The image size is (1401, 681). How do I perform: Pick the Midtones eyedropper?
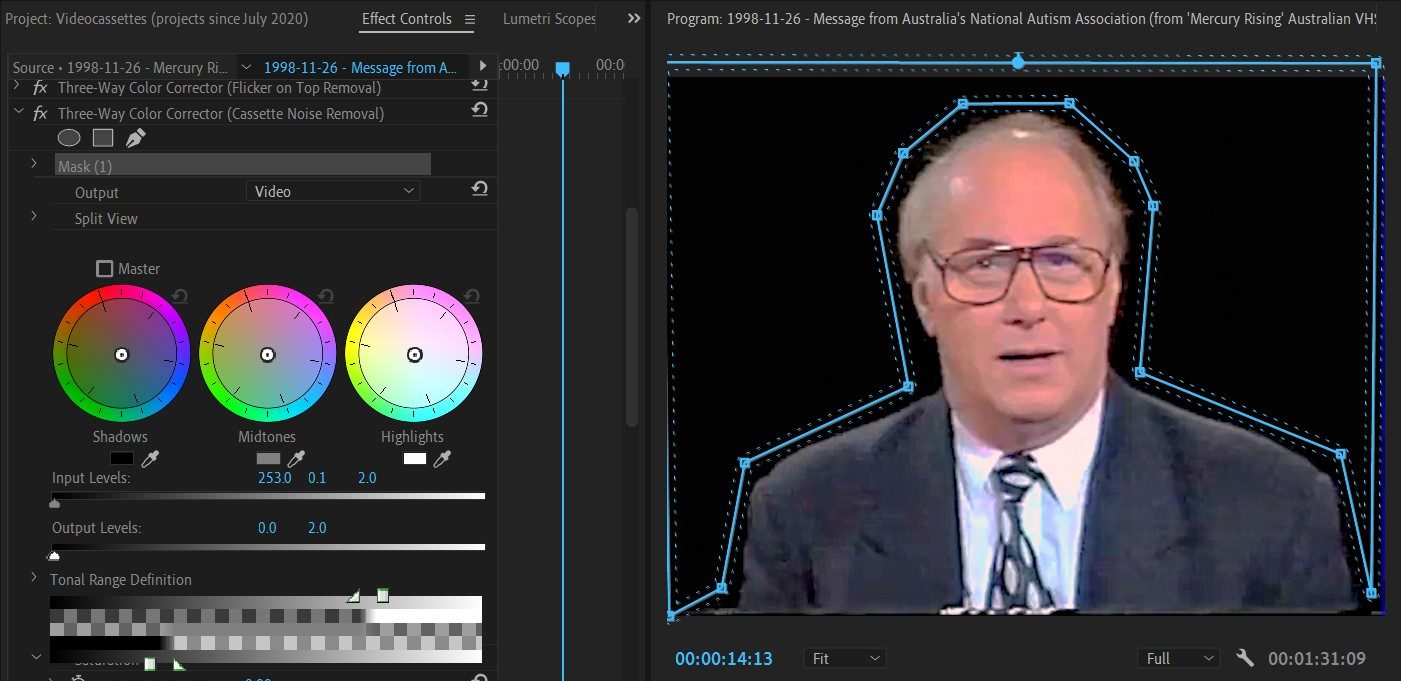click(297, 459)
